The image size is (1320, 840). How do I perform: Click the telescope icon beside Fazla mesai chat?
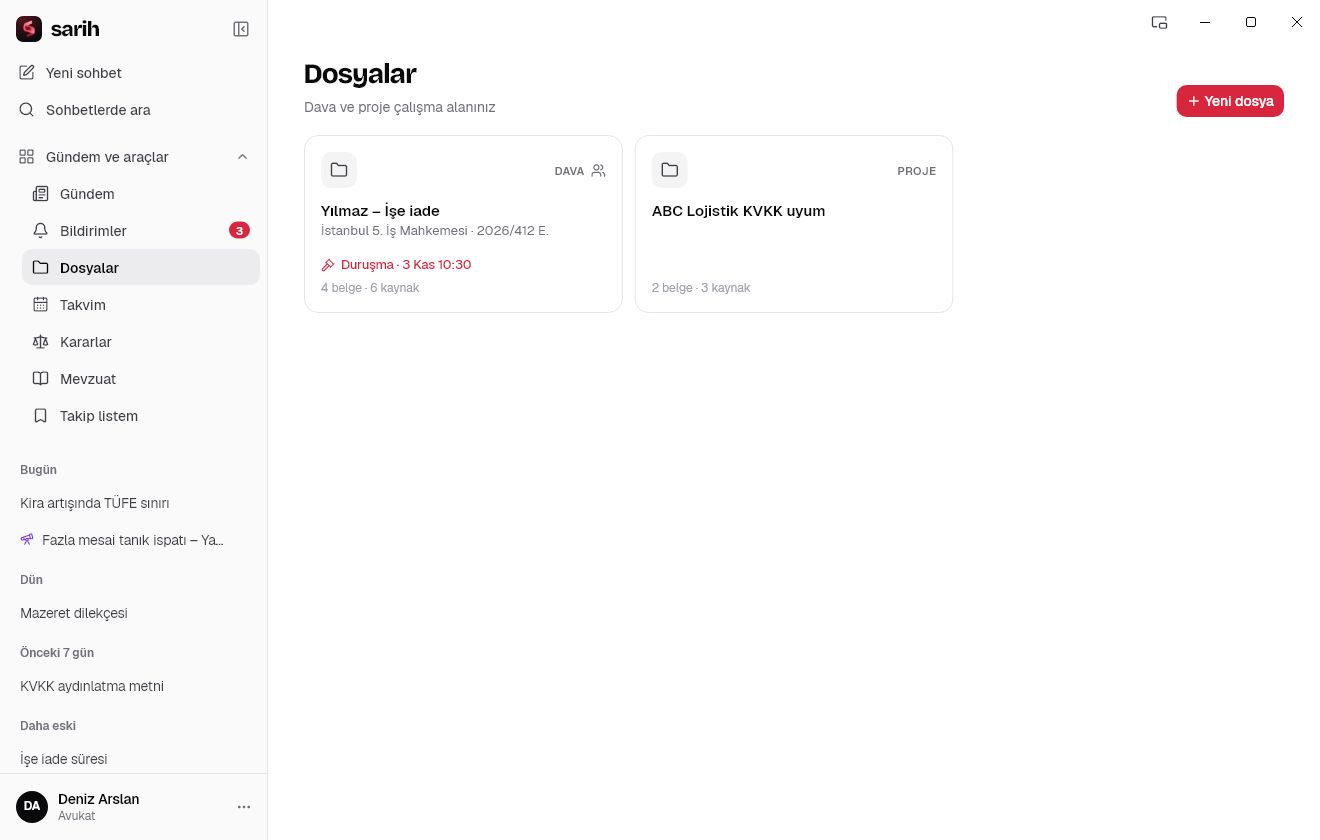point(27,540)
